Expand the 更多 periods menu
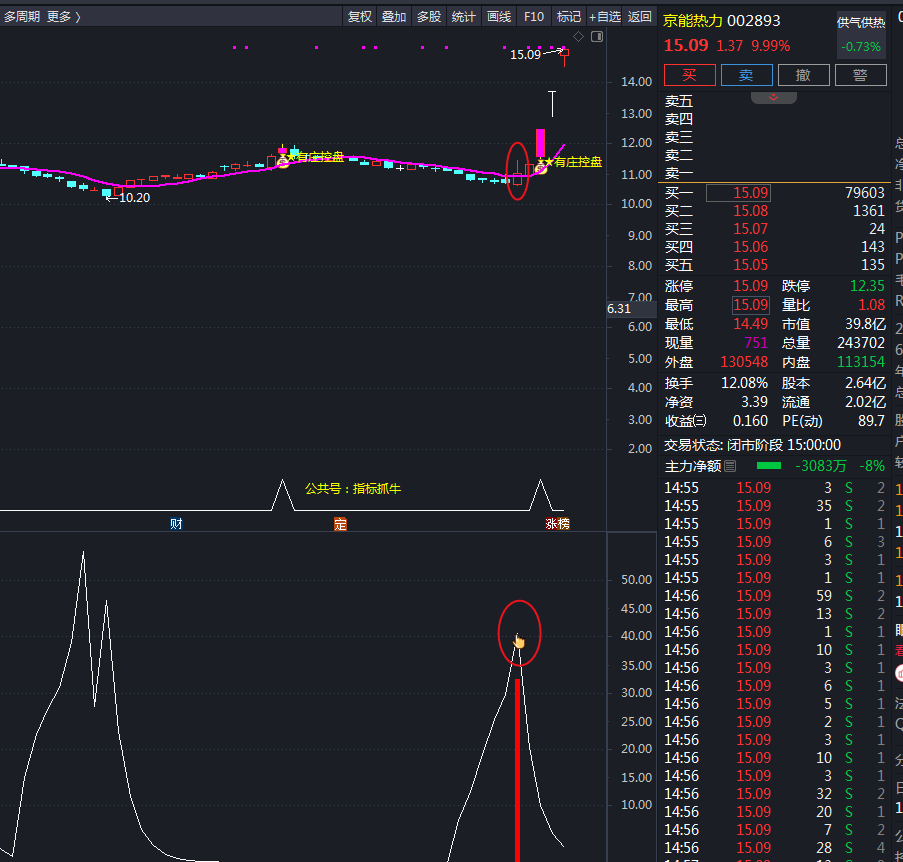The height and width of the screenshot is (862, 903). point(63,17)
